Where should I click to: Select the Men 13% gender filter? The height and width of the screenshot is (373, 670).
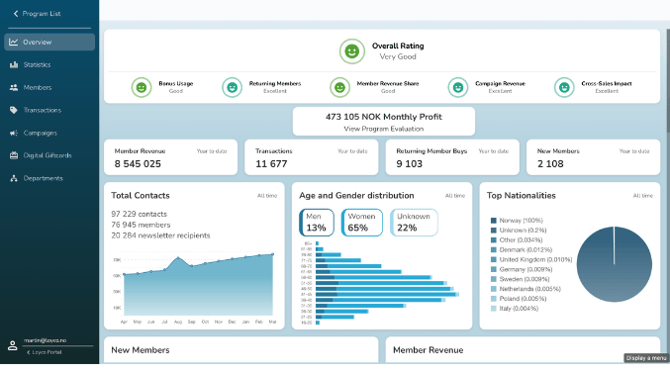[x=317, y=222]
